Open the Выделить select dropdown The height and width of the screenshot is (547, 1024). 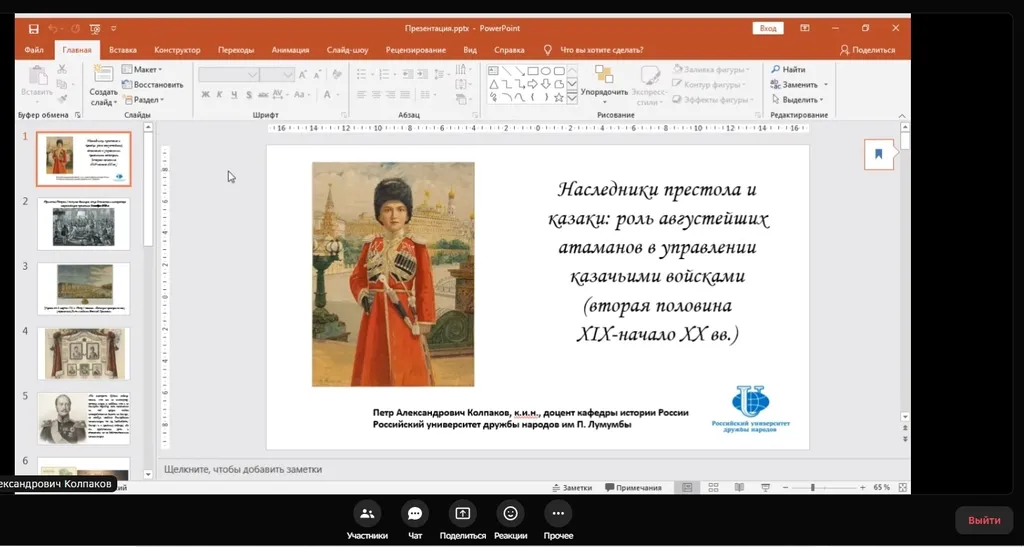pos(797,100)
